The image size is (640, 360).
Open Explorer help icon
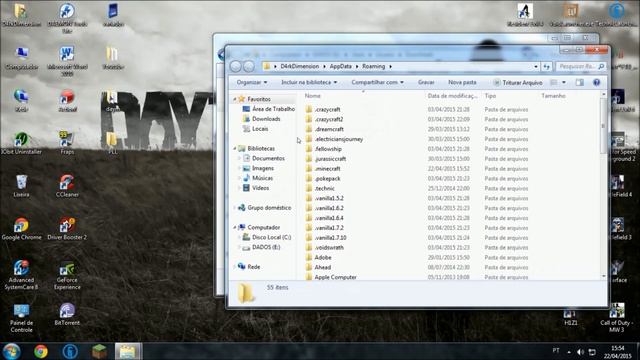pyautogui.click(x=596, y=82)
